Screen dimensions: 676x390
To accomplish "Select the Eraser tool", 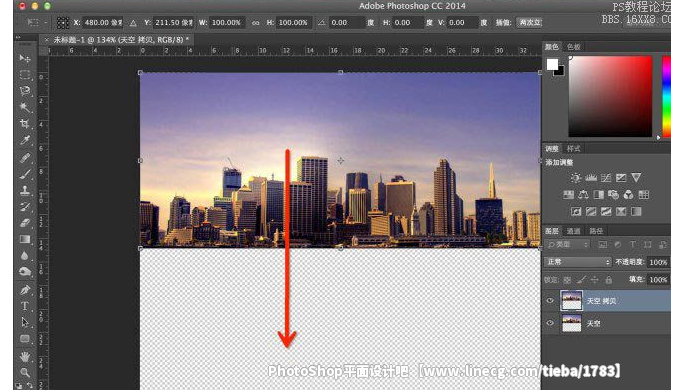I will 25,223.
